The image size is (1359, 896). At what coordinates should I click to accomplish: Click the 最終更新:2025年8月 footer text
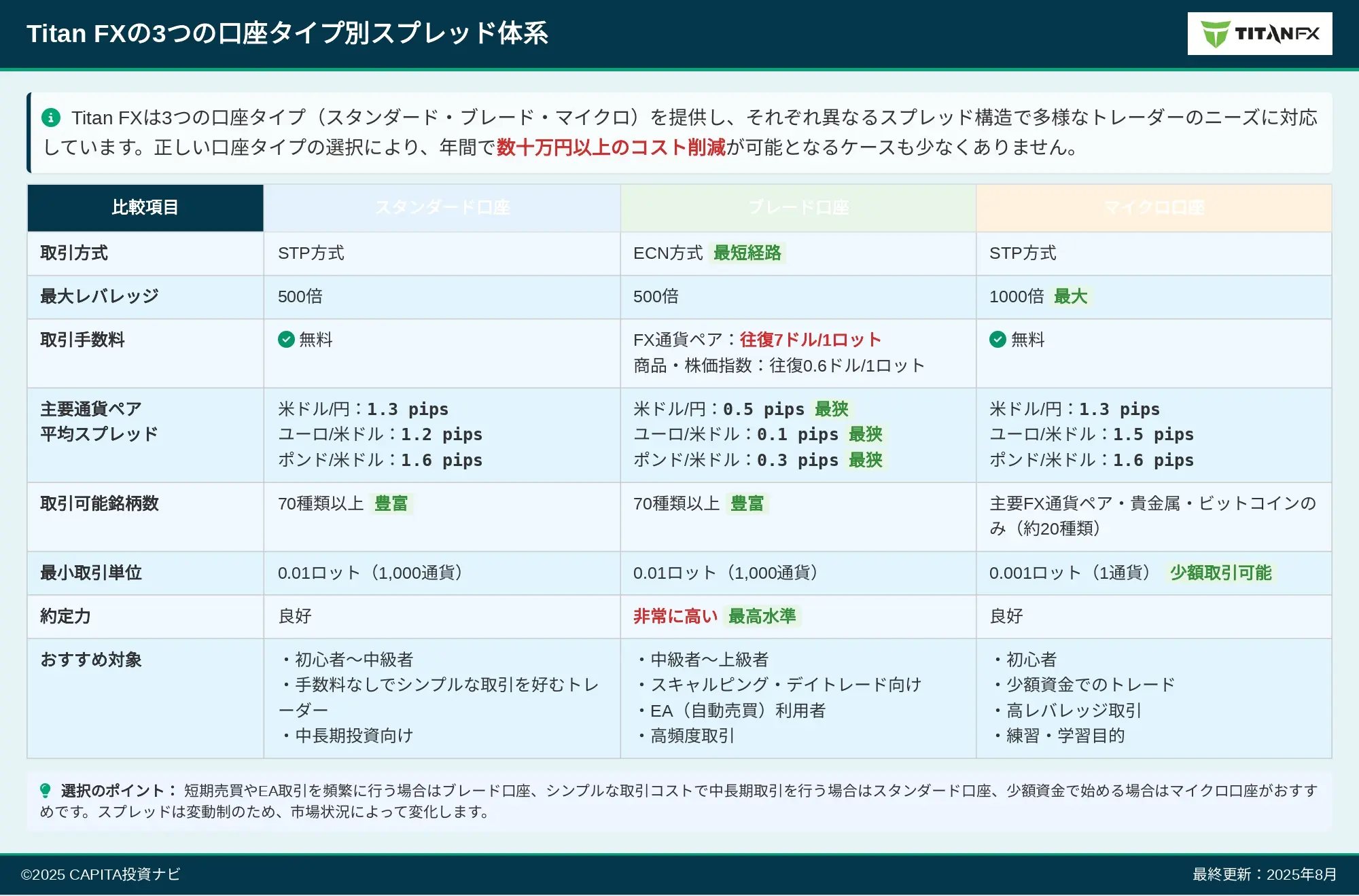(x=1265, y=874)
